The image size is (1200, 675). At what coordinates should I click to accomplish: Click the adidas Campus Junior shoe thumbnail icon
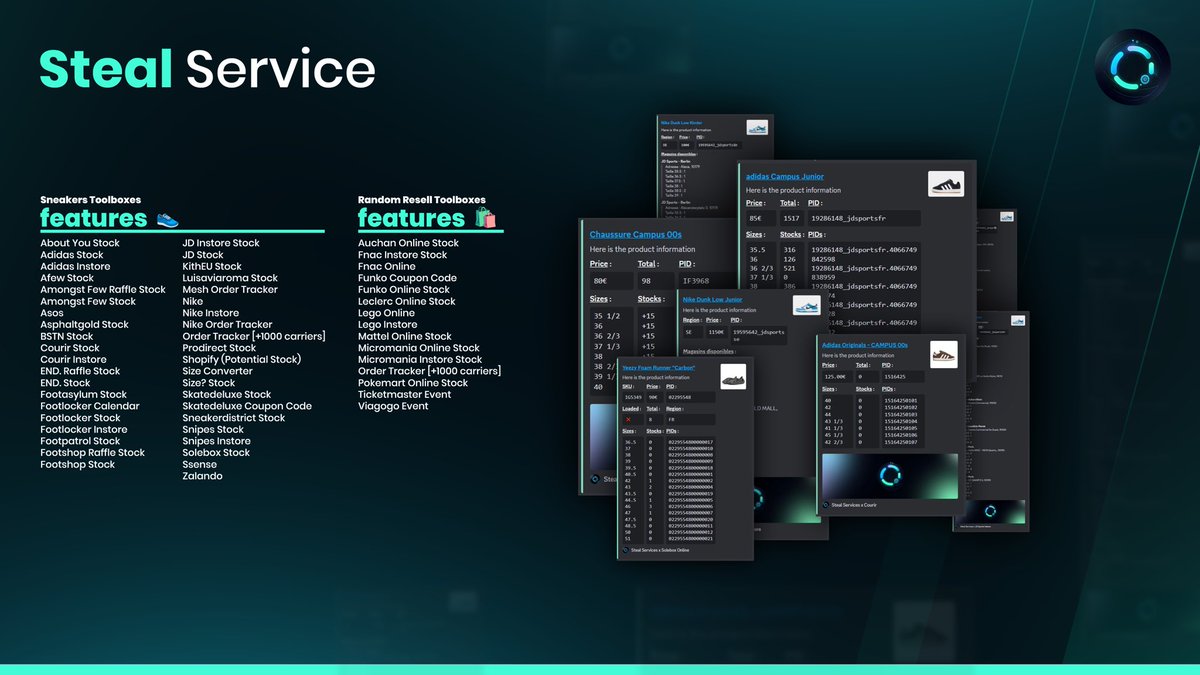946,183
